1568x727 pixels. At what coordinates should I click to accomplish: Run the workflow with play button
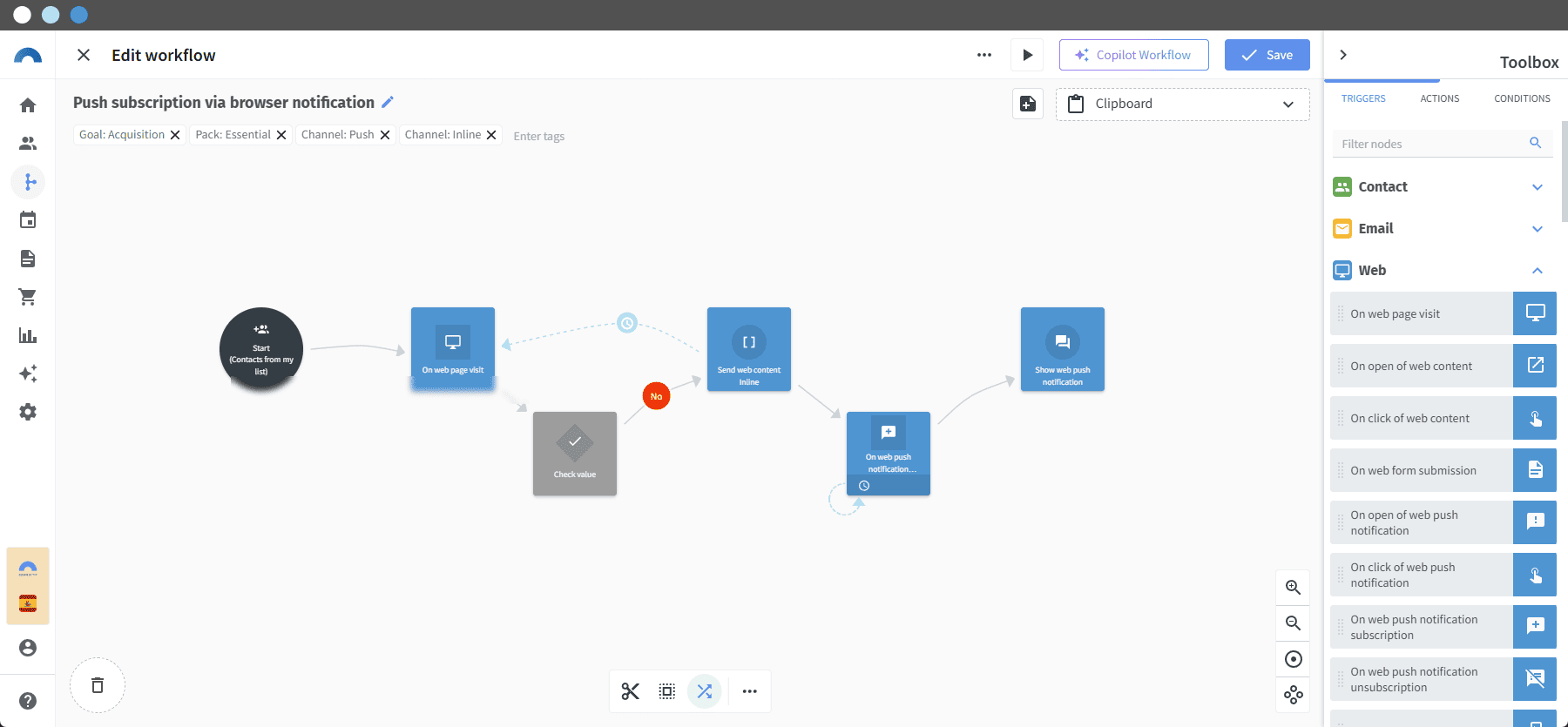click(1028, 55)
